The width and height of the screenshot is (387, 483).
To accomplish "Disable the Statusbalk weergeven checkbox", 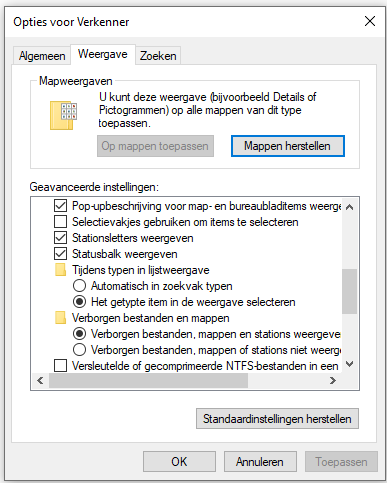I will [x=60, y=254].
